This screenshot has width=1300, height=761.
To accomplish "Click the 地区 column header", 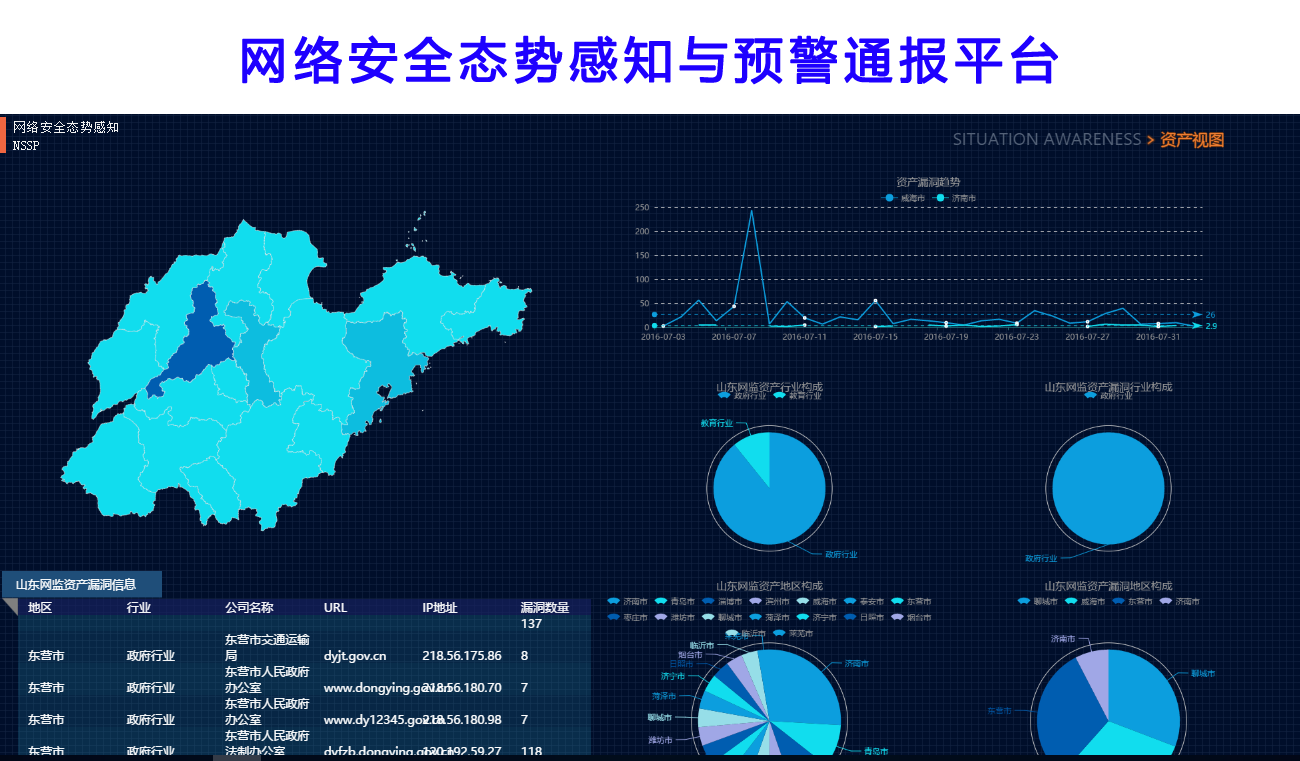I will [x=40, y=607].
